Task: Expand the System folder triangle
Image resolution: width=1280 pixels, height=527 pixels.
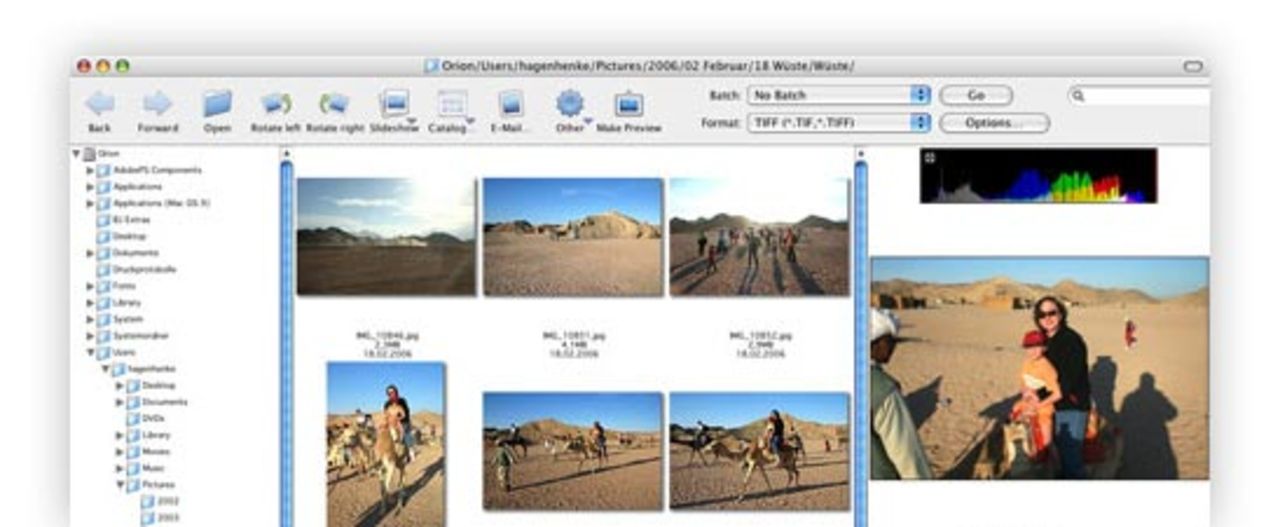Action: pyautogui.click(x=90, y=319)
